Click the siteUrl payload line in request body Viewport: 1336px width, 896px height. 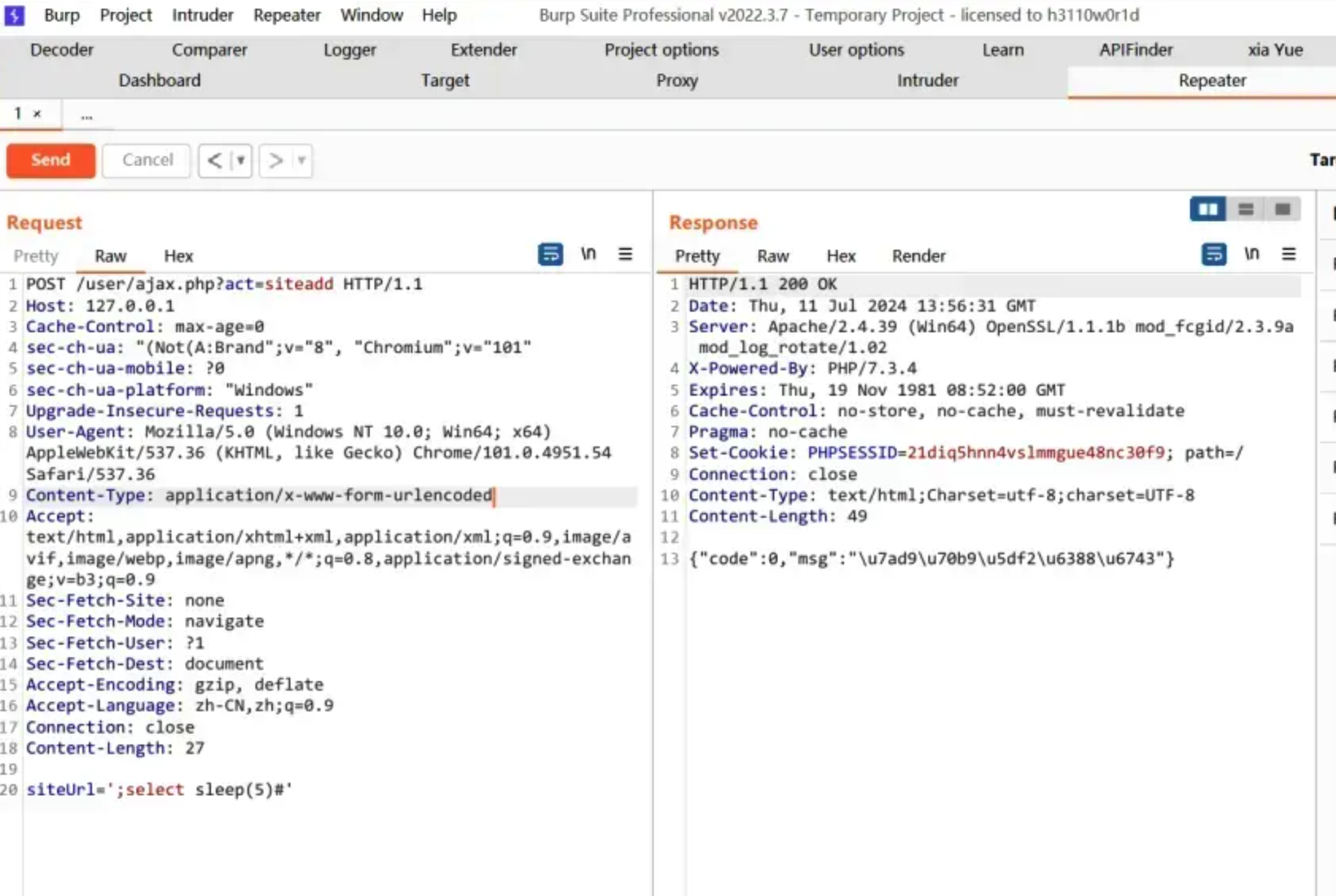tap(159, 790)
